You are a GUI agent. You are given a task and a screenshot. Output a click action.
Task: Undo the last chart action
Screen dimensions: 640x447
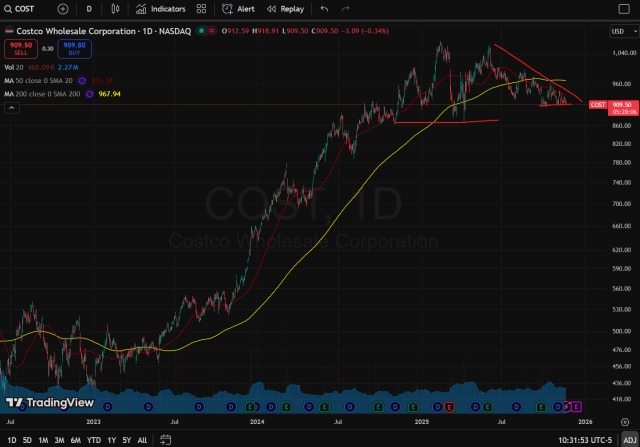324,8
